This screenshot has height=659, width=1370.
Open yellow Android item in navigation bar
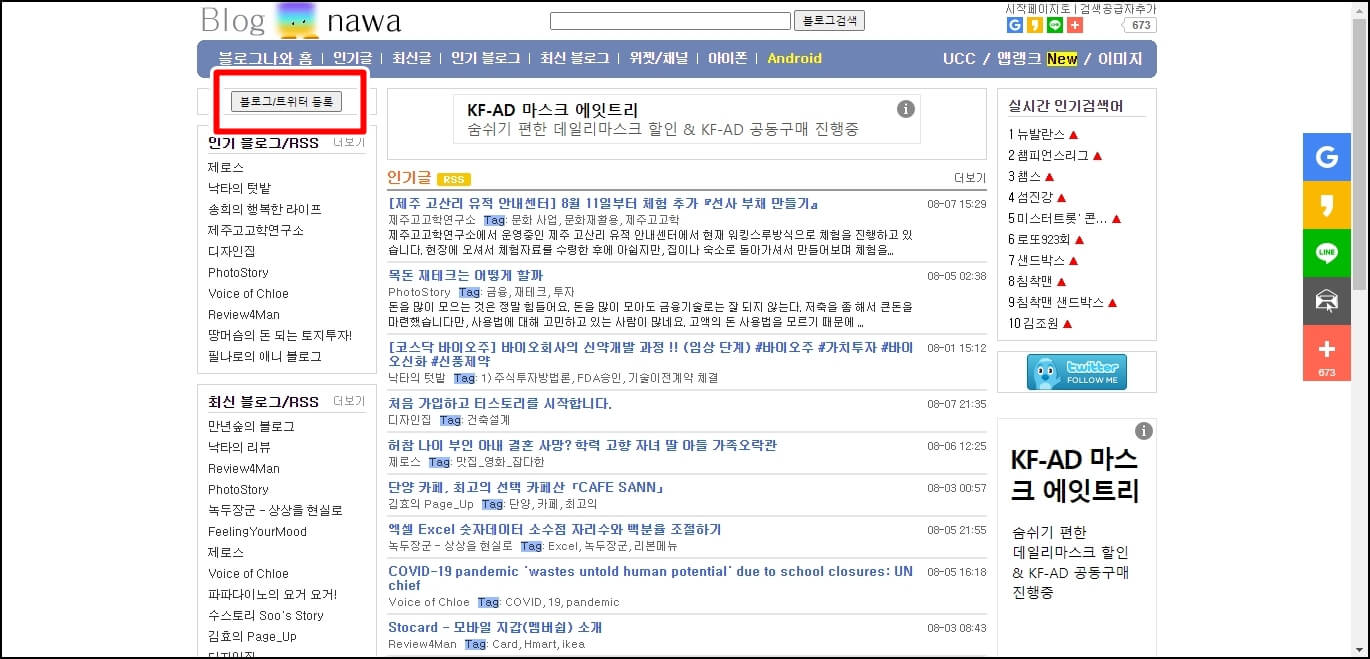click(795, 58)
